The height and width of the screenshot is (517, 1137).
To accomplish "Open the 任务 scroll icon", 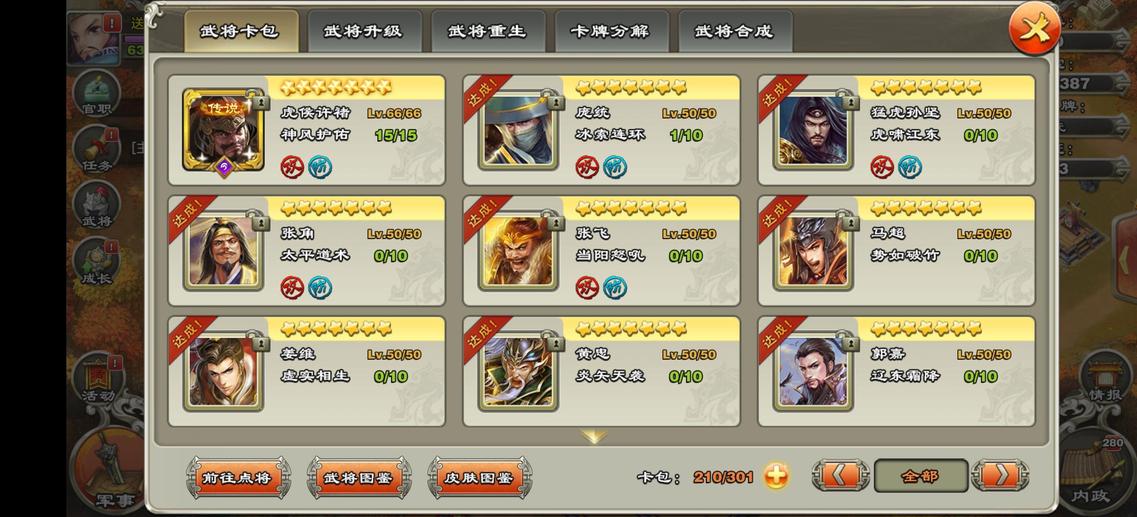I will 96,150.
